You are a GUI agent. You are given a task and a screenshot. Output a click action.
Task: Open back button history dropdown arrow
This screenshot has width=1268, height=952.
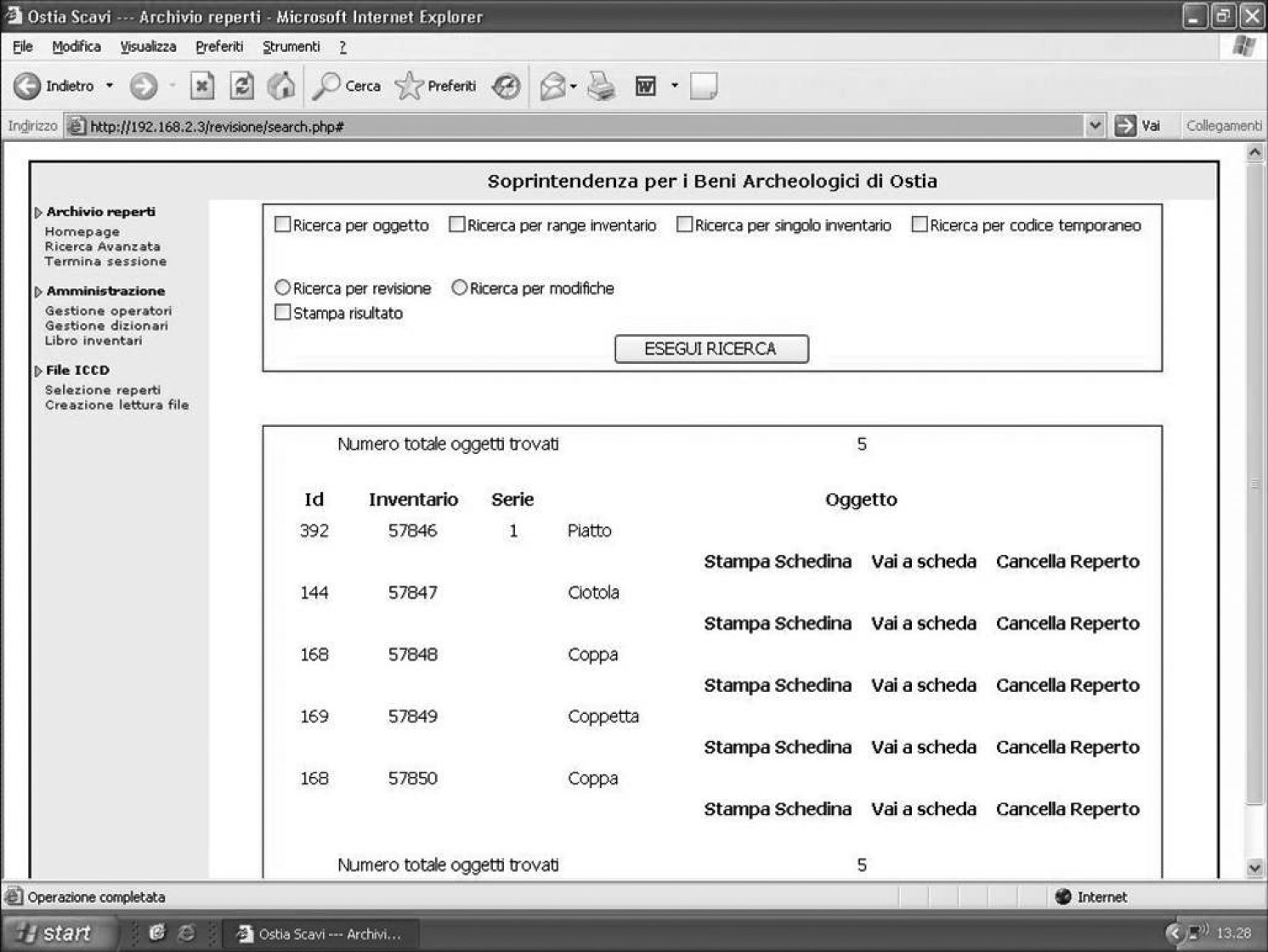110,86
